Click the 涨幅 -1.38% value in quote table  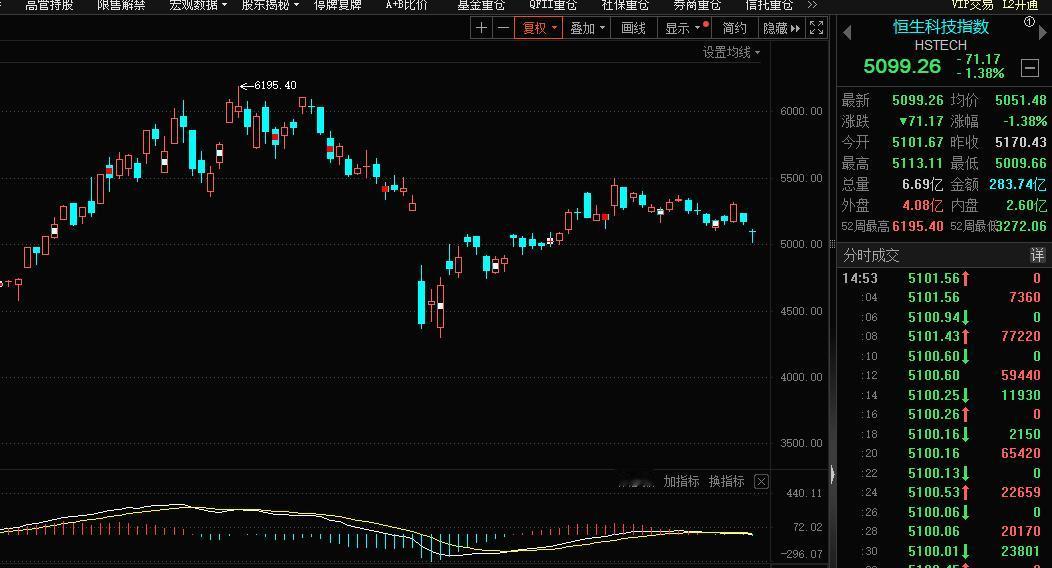tap(1024, 121)
